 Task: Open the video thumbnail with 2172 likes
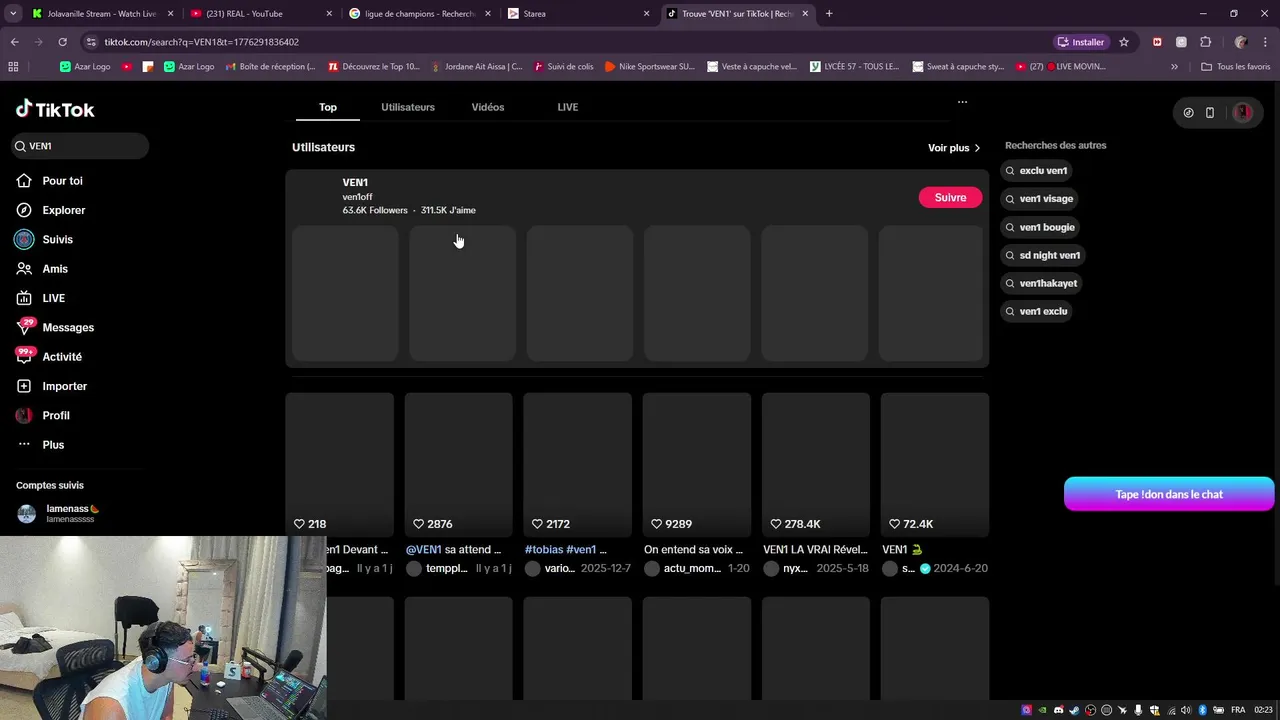click(578, 464)
